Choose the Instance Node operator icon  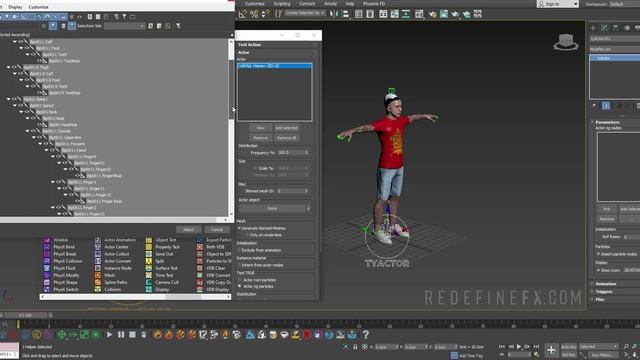click(98, 268)
